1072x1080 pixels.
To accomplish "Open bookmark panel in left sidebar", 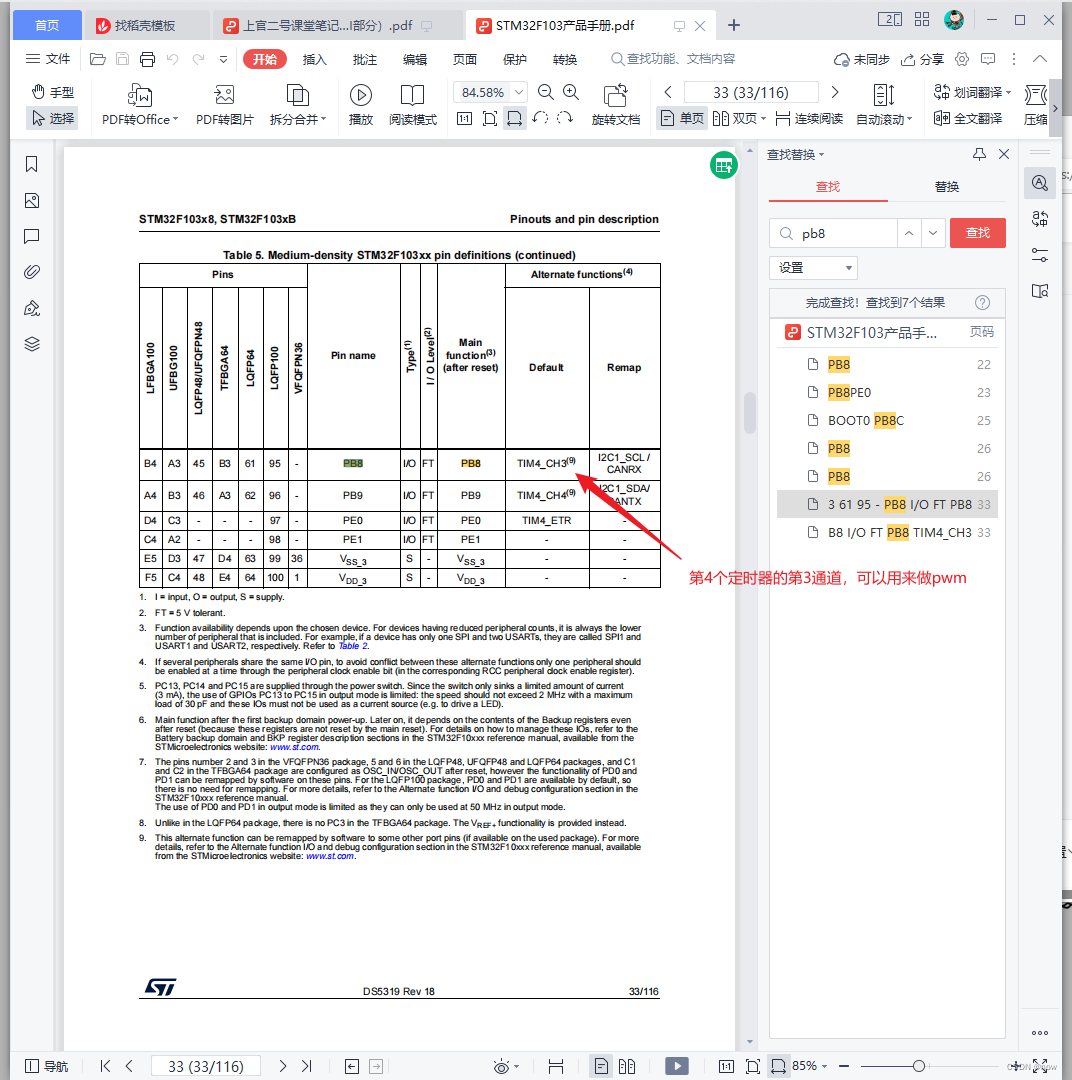I will pos(32,164).
